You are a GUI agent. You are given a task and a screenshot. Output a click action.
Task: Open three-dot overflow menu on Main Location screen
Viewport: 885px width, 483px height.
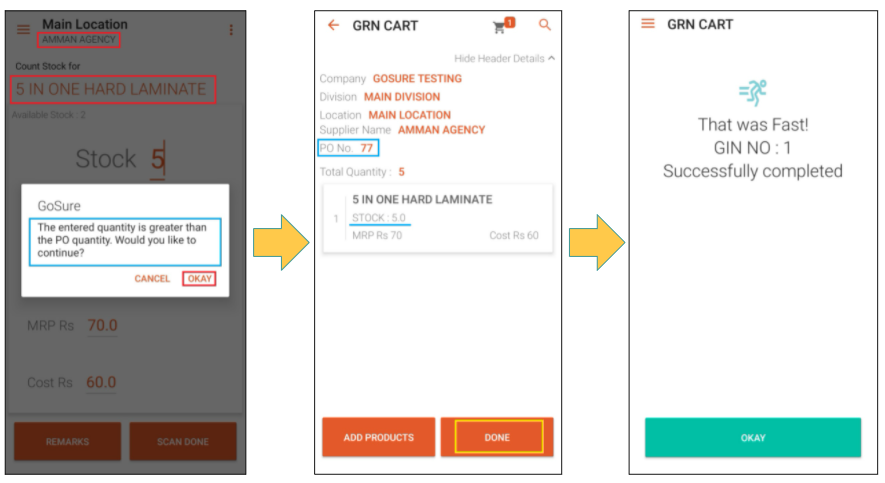(231, 30)
